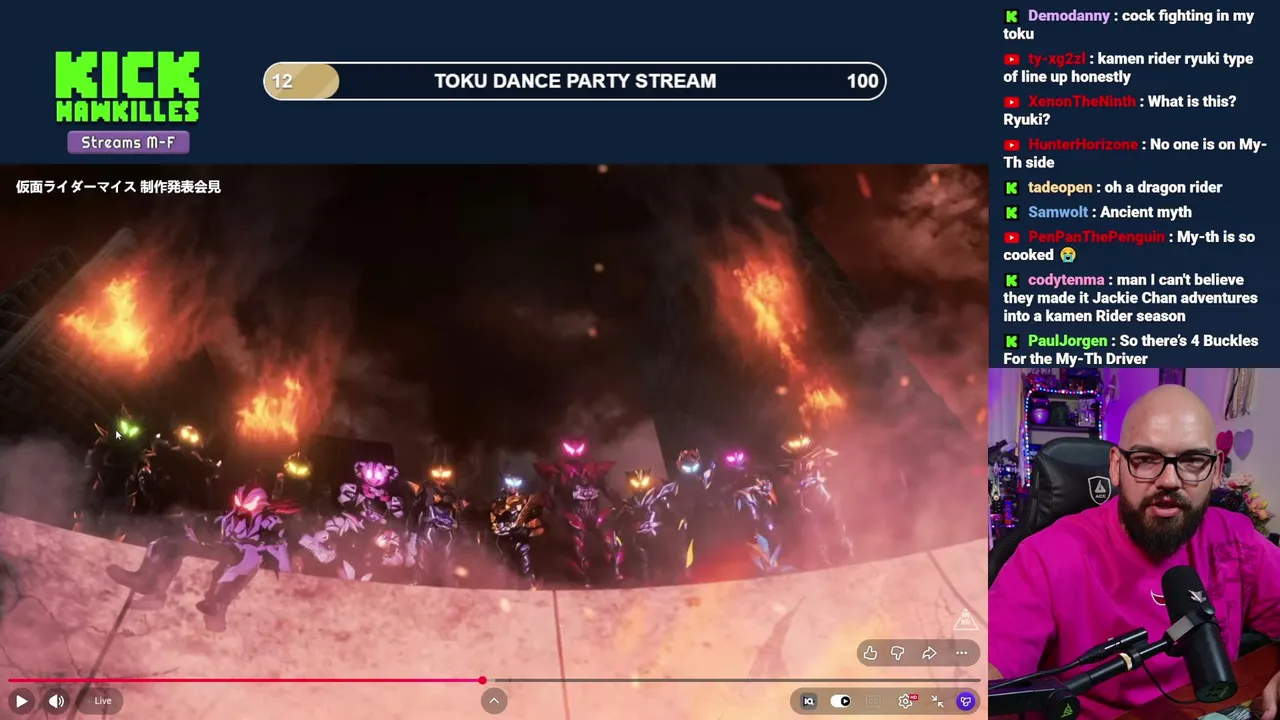Click the IQ icon in player controls
The image size is (1280, 720).
coord(809,701)
